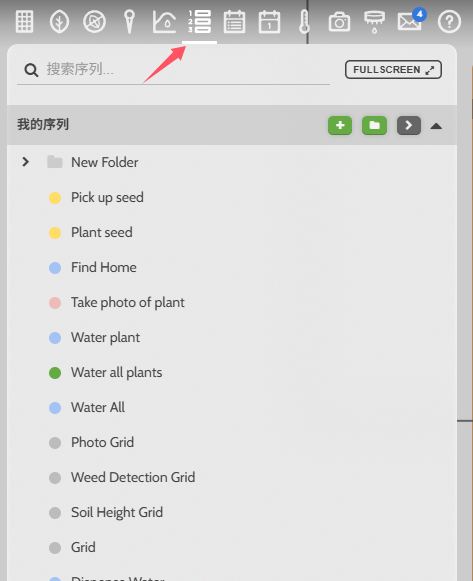Open Messages envelope with badge
The image size is (473, 581).
410,20
